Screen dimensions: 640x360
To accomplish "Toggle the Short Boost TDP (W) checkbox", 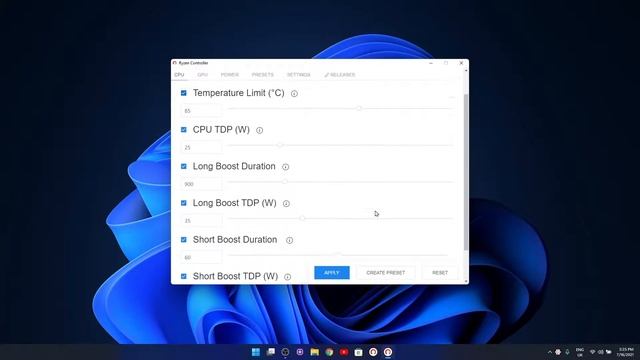I will click(184, 276).
